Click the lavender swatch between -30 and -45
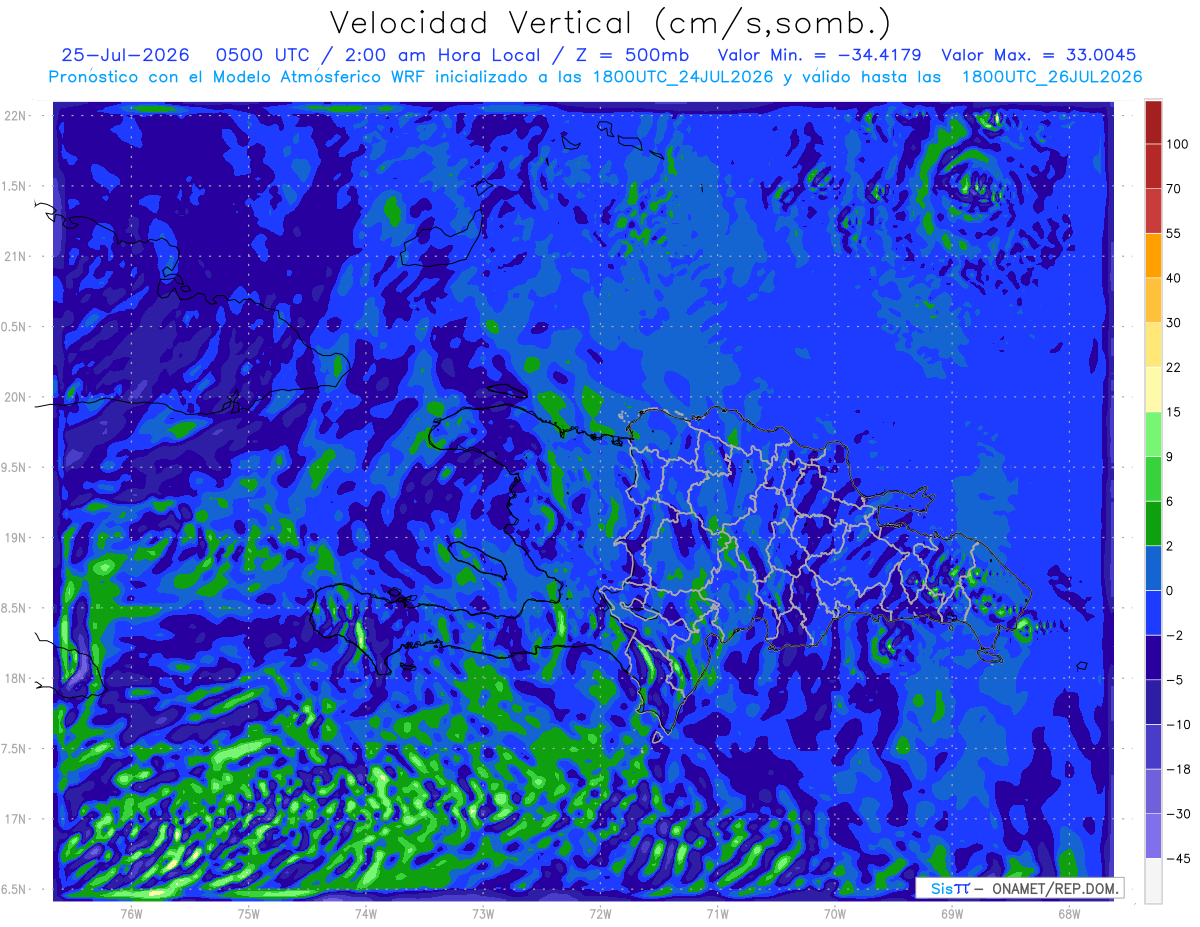1200x927 pixels. (1153, 835)
